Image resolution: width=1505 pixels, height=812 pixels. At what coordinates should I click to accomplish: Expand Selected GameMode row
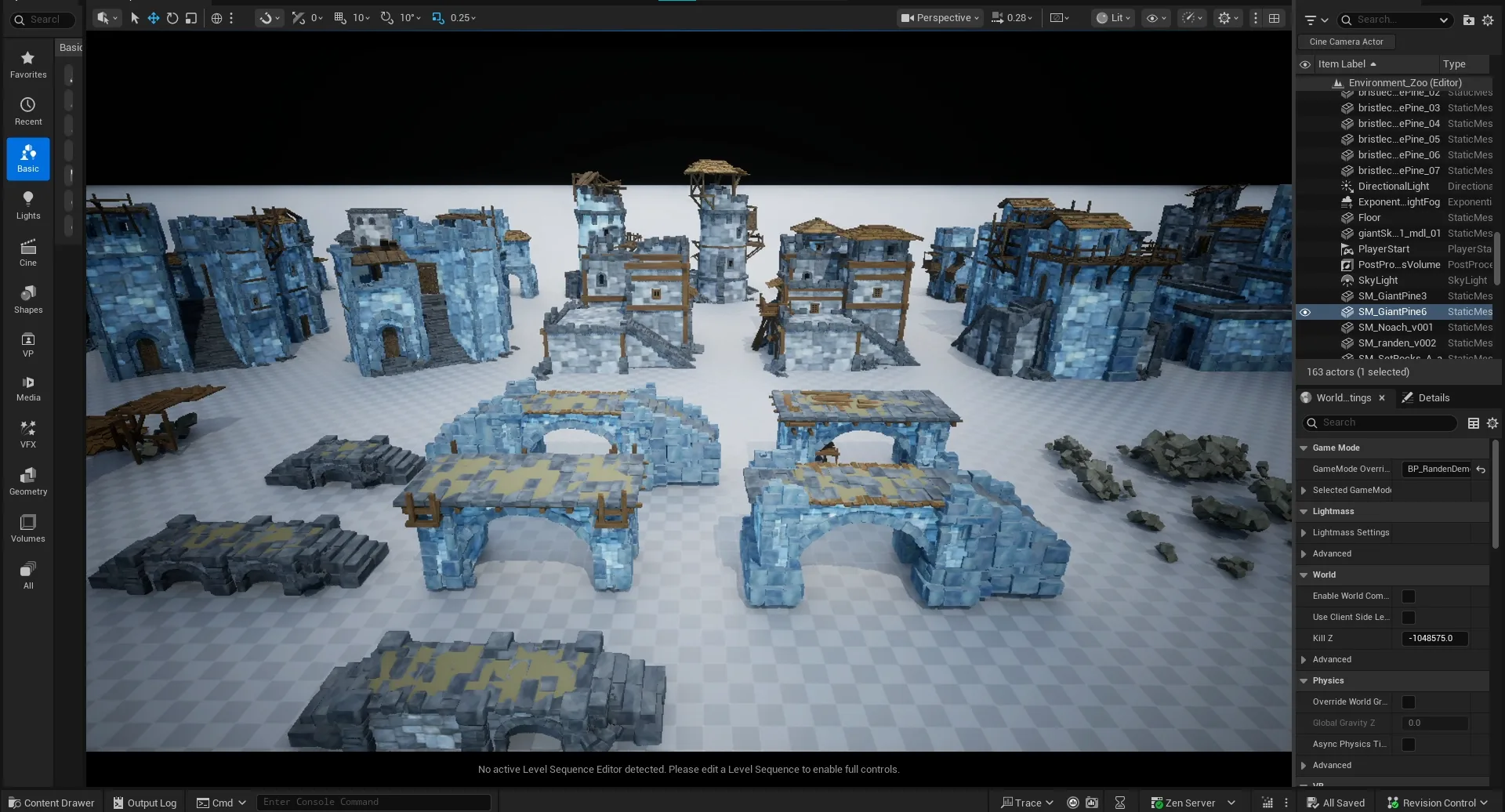tap(1304, 491)
